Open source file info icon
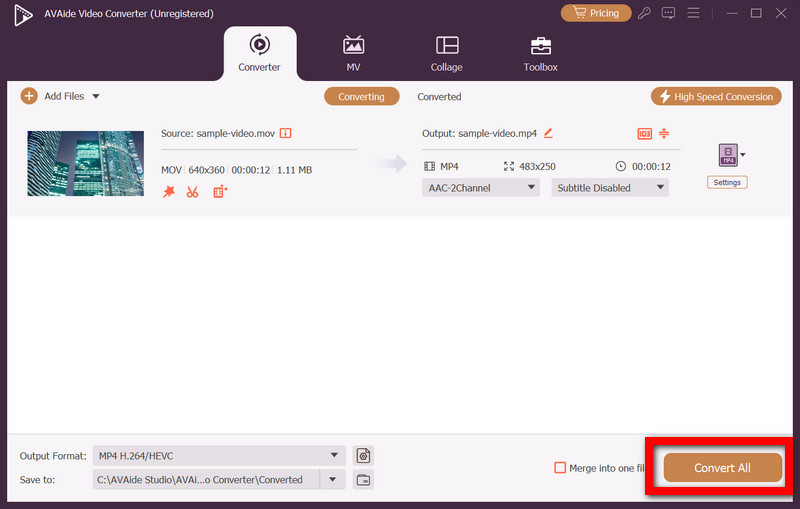 pos(286,133)
